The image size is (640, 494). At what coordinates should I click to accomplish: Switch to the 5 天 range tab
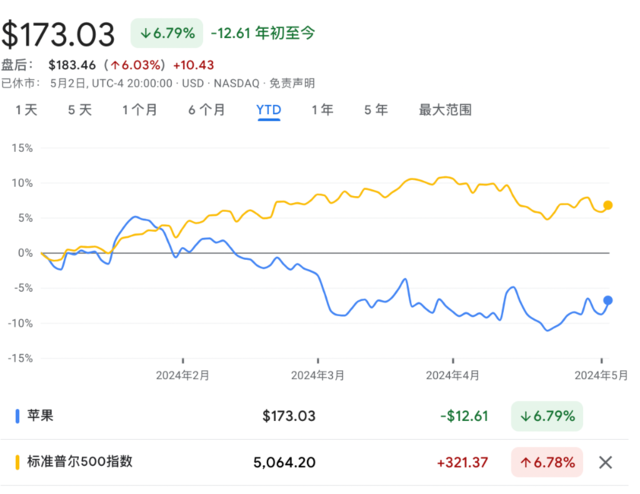coord(79,110)
